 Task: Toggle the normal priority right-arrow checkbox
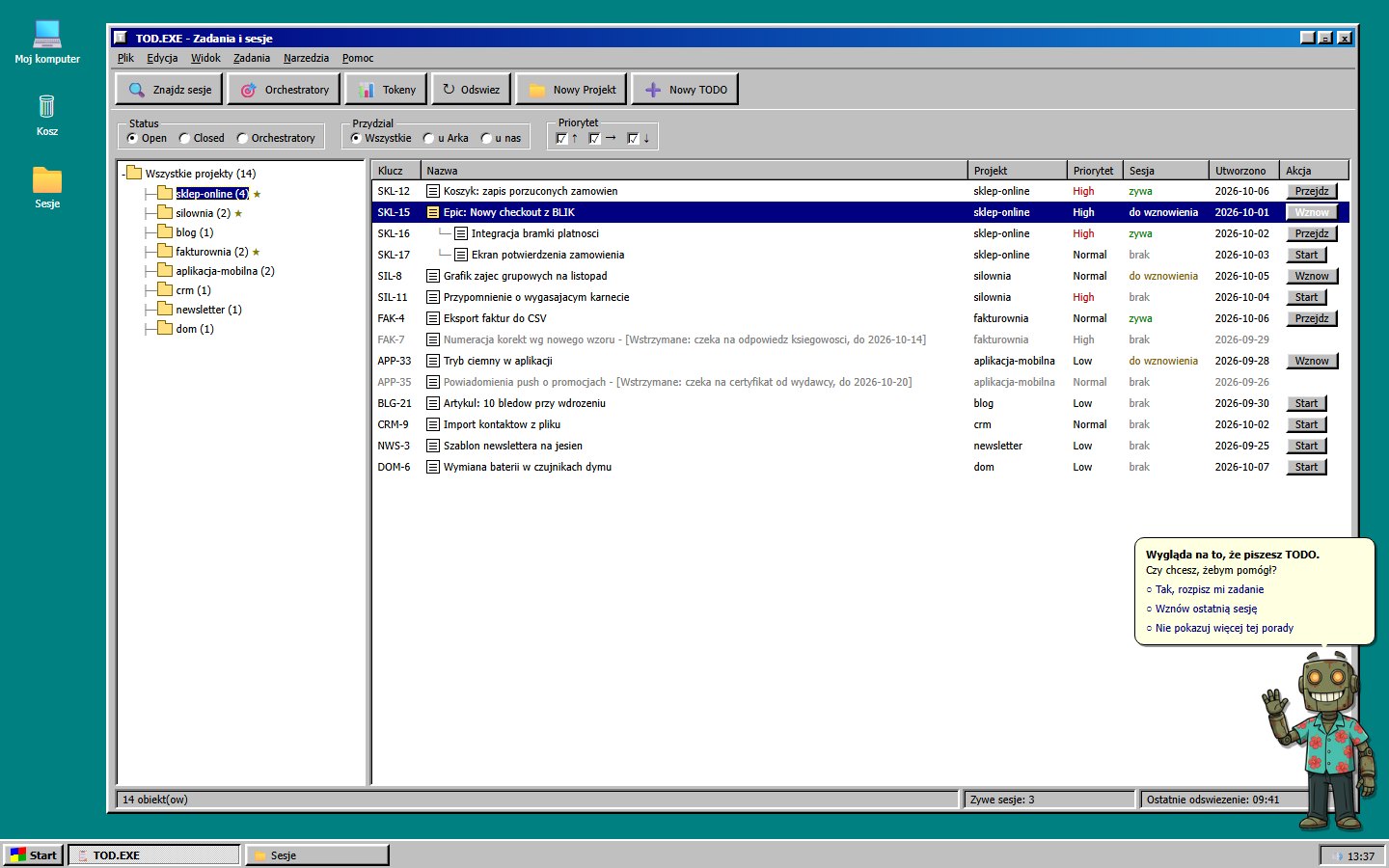click(594, 138)
